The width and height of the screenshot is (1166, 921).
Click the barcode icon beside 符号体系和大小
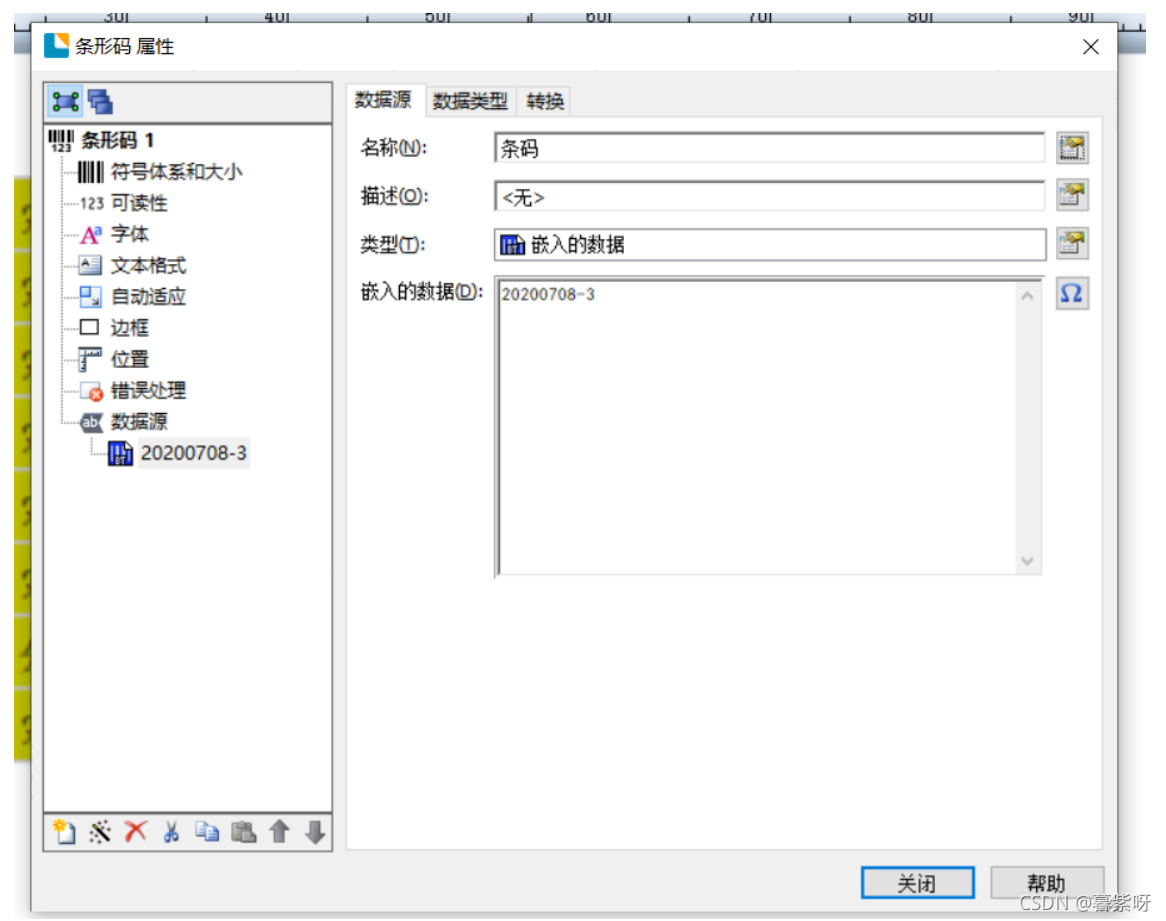coord(91,172)
